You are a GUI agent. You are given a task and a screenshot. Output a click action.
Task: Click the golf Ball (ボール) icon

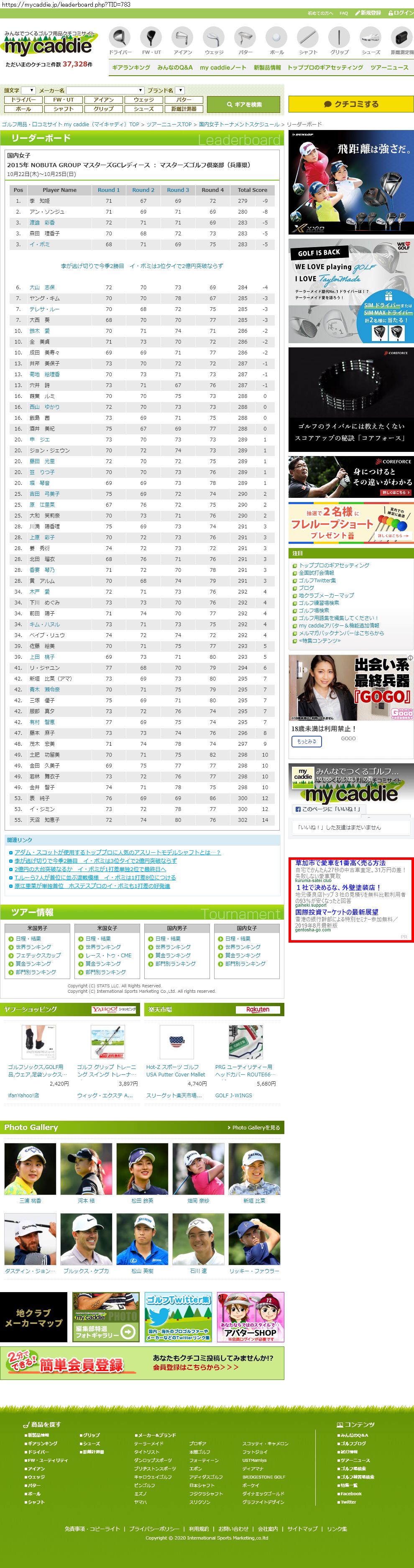[x=276, y=38]
